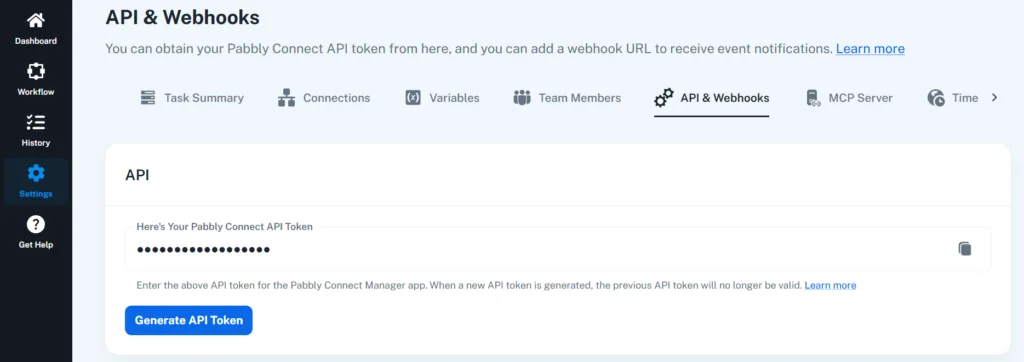Switch to the Team Members tab

pyautogui.click(x=567, y=98)
